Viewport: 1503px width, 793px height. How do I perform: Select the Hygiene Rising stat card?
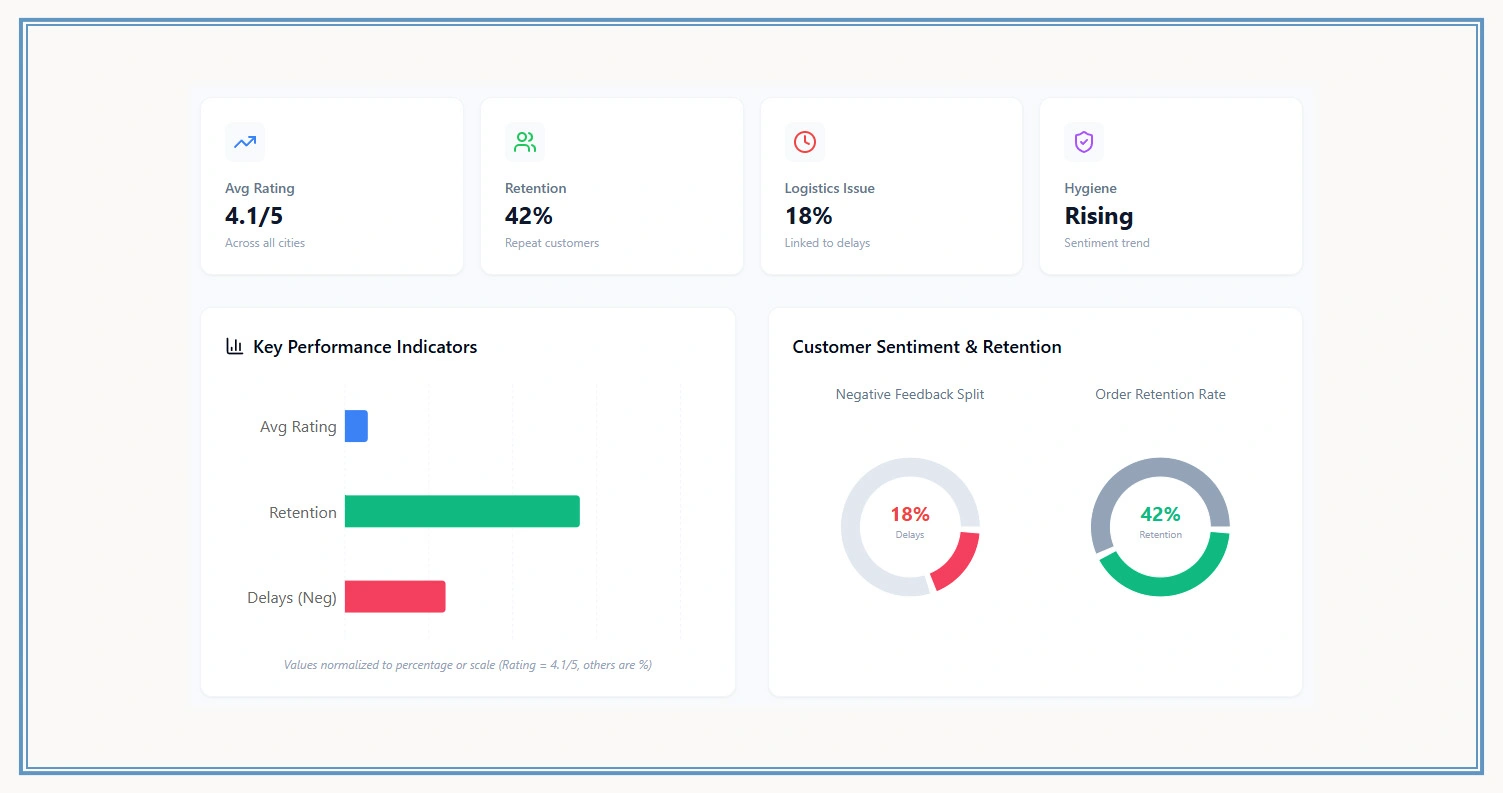[x=1170, y=186]
